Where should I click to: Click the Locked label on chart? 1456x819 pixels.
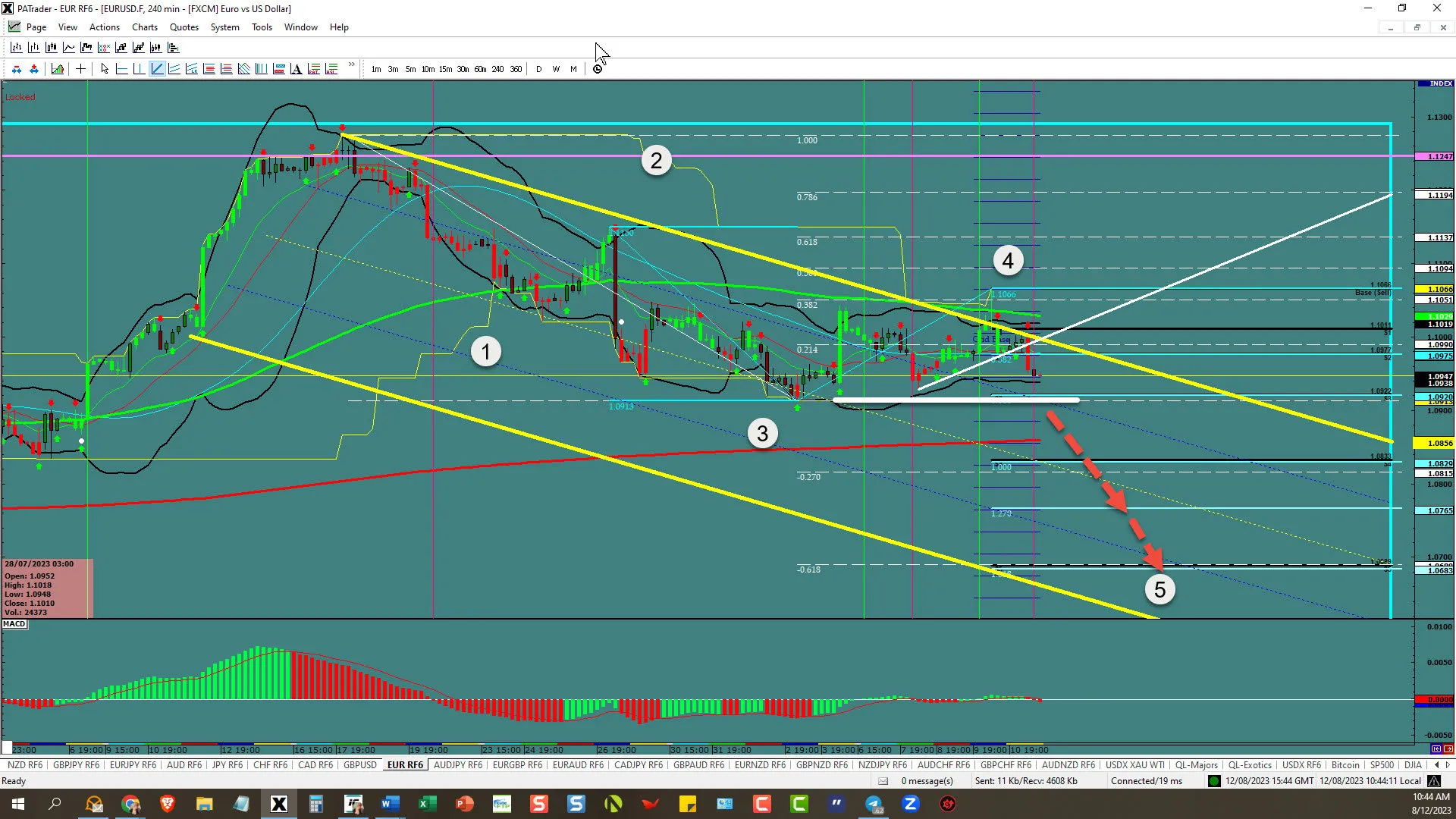(20, 97)
